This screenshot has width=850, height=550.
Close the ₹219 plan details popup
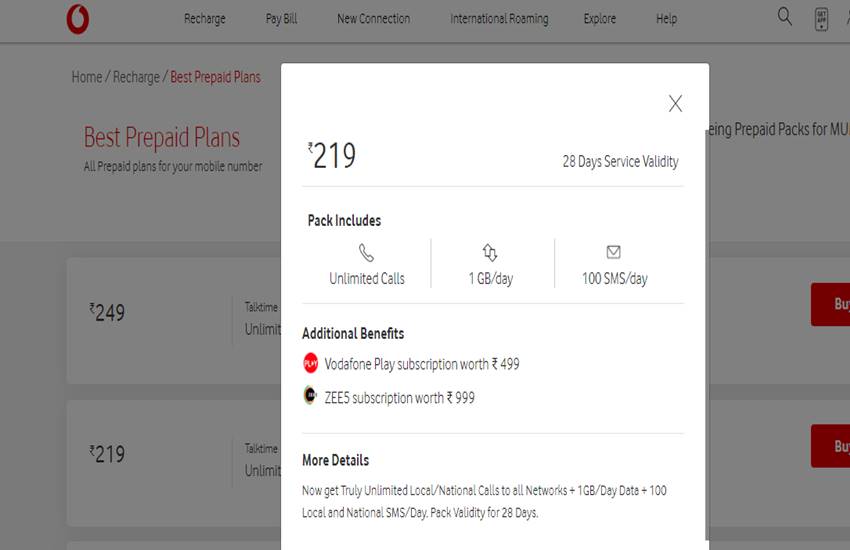click(x=675, y=104)
